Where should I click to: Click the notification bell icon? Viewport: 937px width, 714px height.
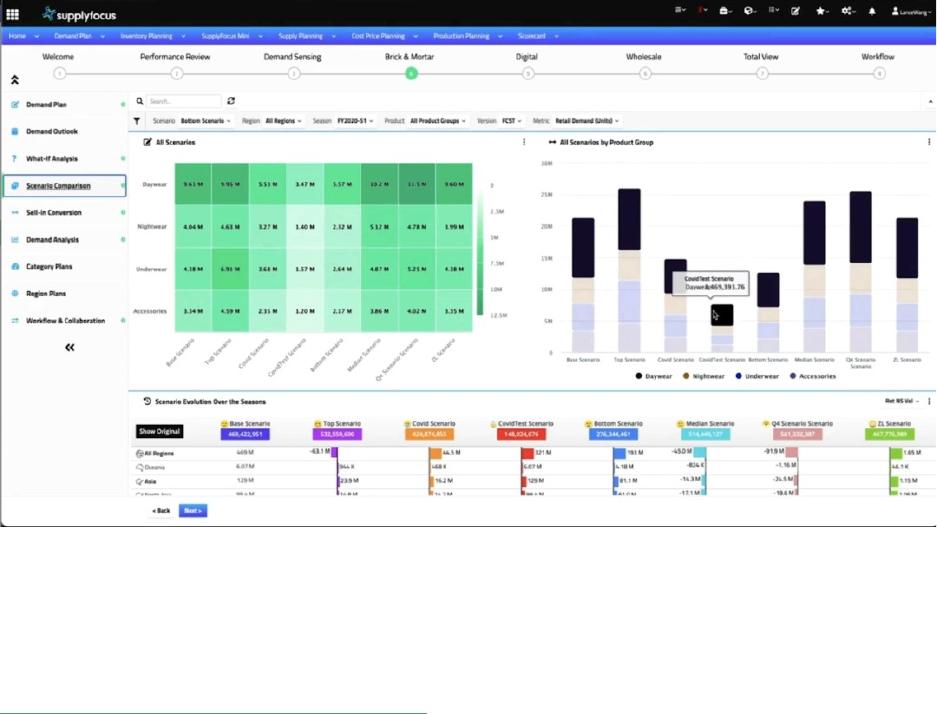[872, 11]
